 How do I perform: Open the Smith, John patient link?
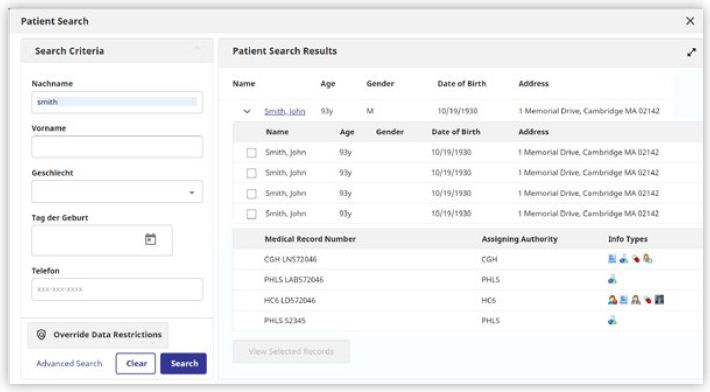[x=284, y=111]
